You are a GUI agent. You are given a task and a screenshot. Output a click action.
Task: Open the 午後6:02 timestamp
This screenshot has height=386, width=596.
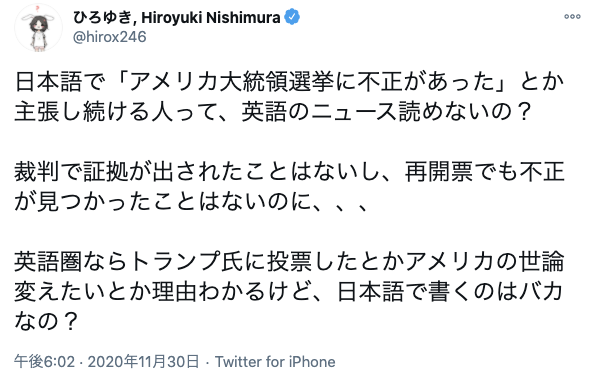coord(44,361)
